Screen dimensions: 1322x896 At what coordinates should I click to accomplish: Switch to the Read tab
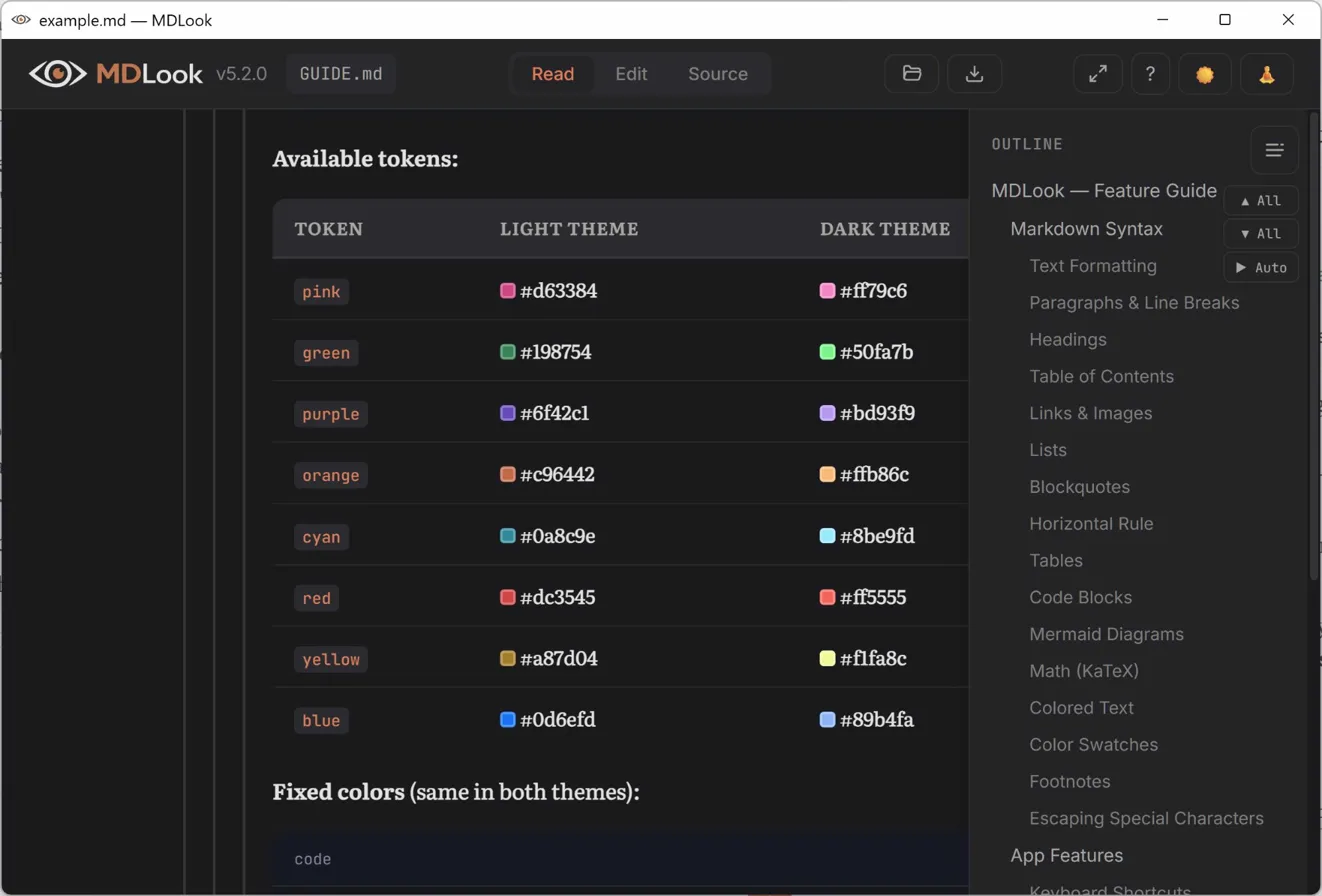[553, 74]
